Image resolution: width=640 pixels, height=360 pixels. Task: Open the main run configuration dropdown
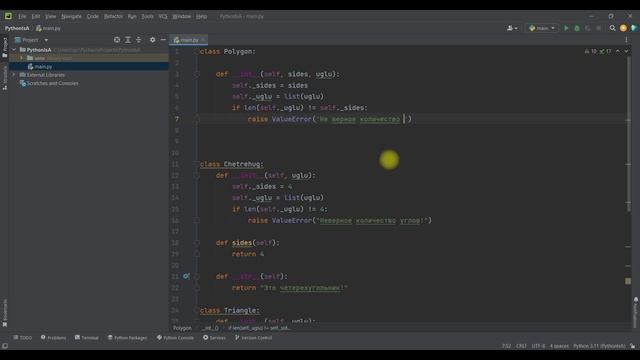point(542,28)
